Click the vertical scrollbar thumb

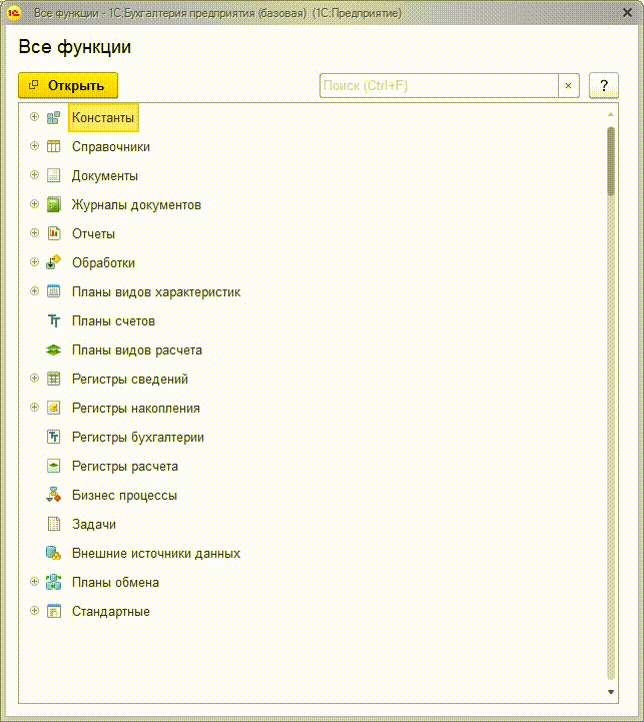click(x=611, y=161)
